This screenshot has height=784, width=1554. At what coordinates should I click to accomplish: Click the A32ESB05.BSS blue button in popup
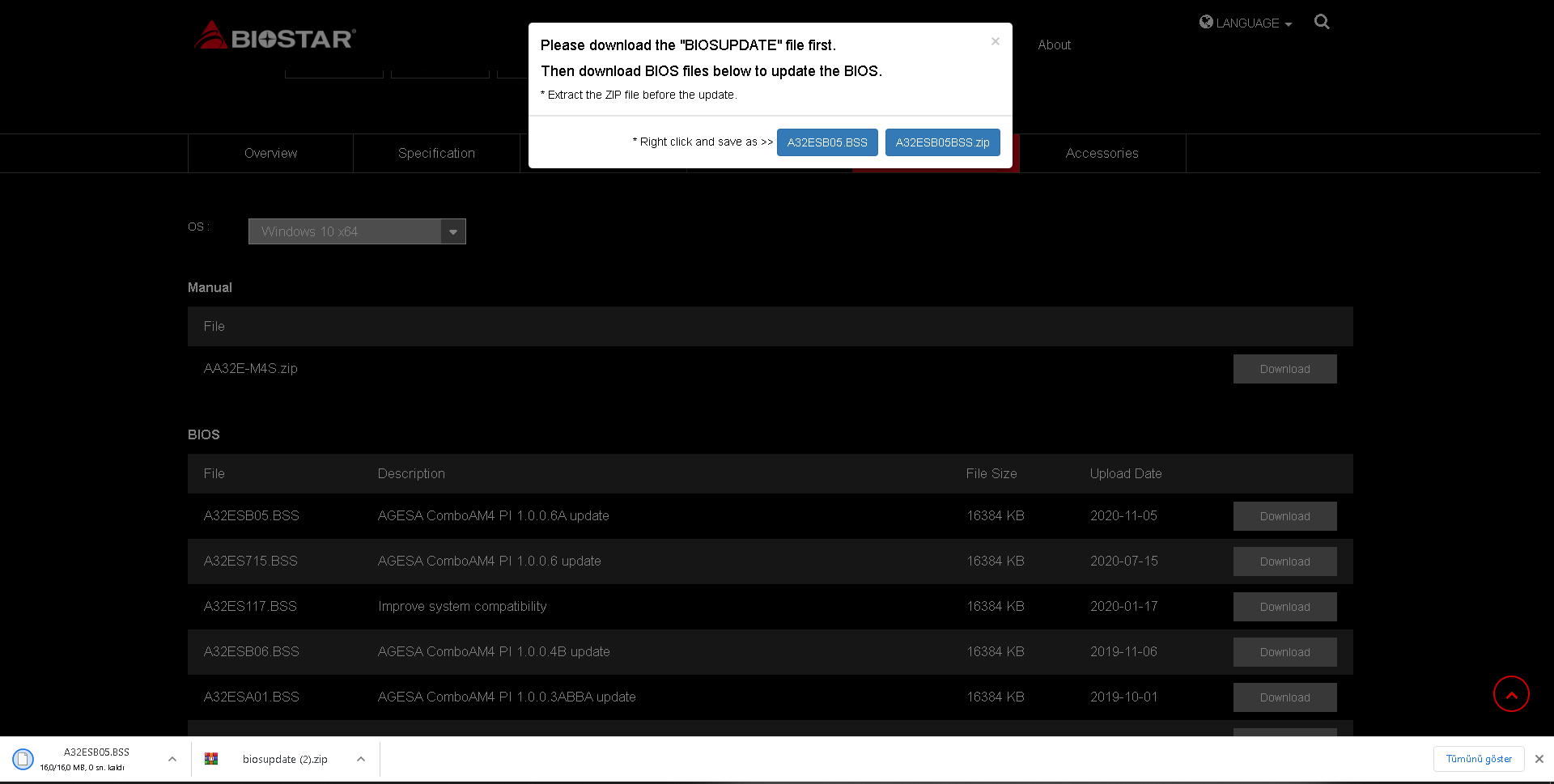click(827, 142)
